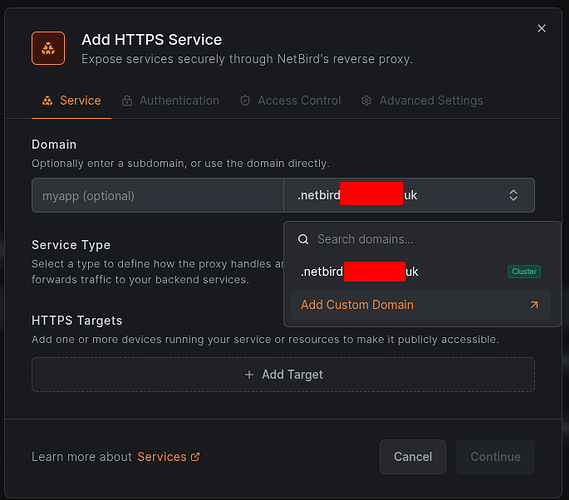Open the Advanced Settings tab

[422, 101]
